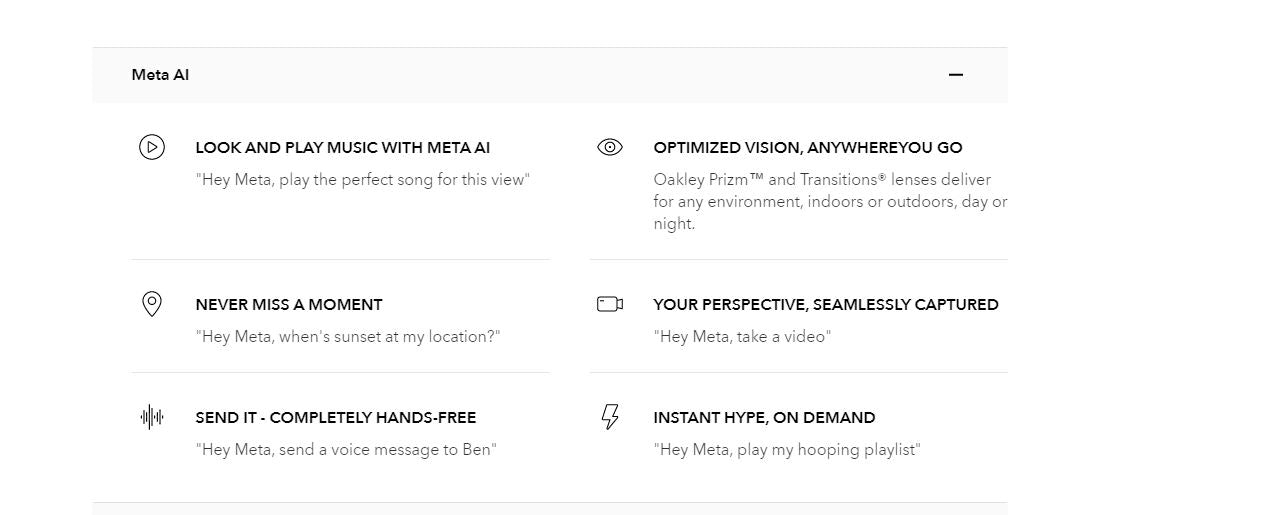Click the Oakley Prizm lenses description text
This screenshot has height=515, width=1261.
(829, 201)
